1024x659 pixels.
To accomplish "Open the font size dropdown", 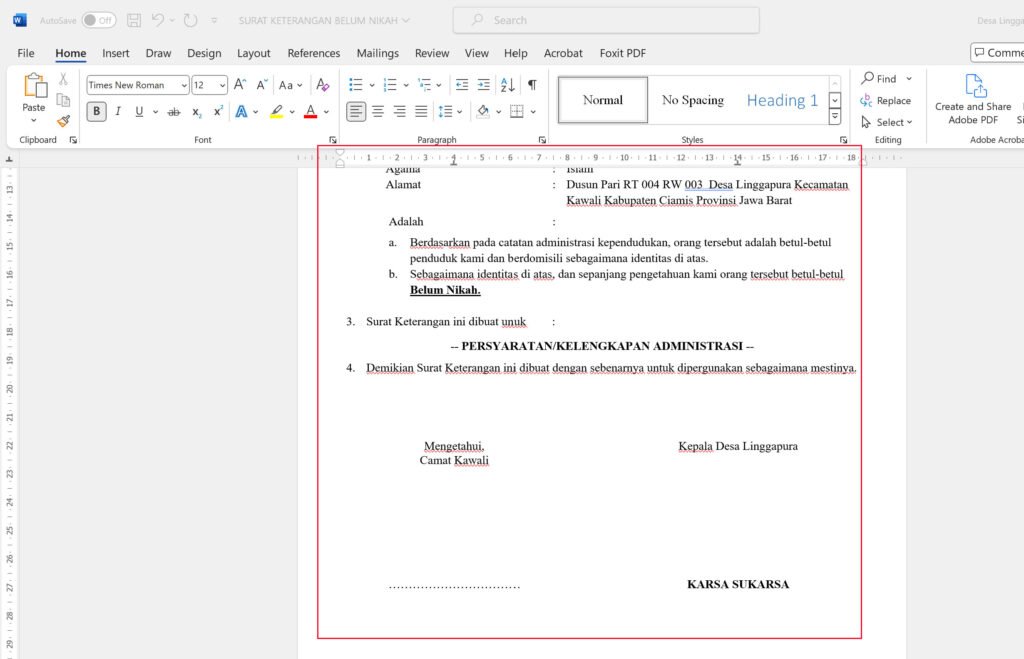I will 222,85.
